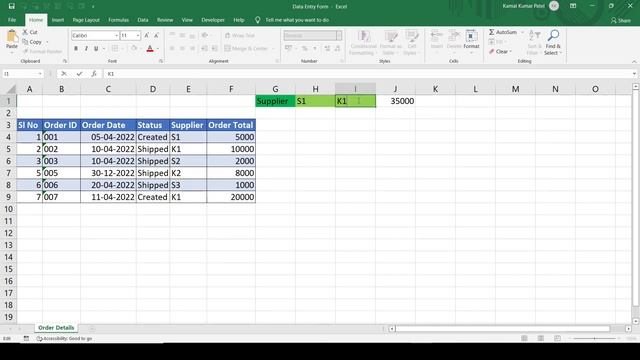
Task: Open the Copy options dropdown arrow
Action: coord(47,42)
